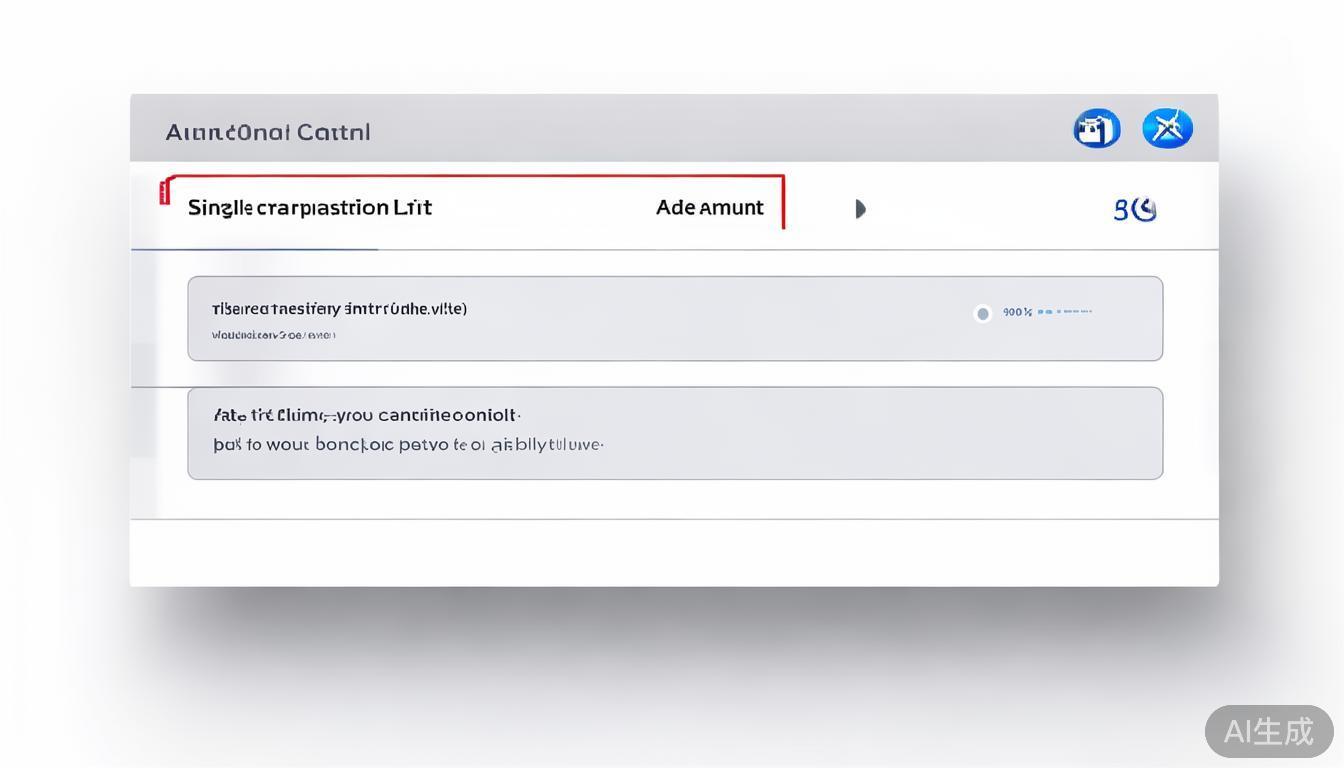Click the "Tibeired tnesitery" option title
This screenshot has height=768, width=1344.
coord(339,309)
